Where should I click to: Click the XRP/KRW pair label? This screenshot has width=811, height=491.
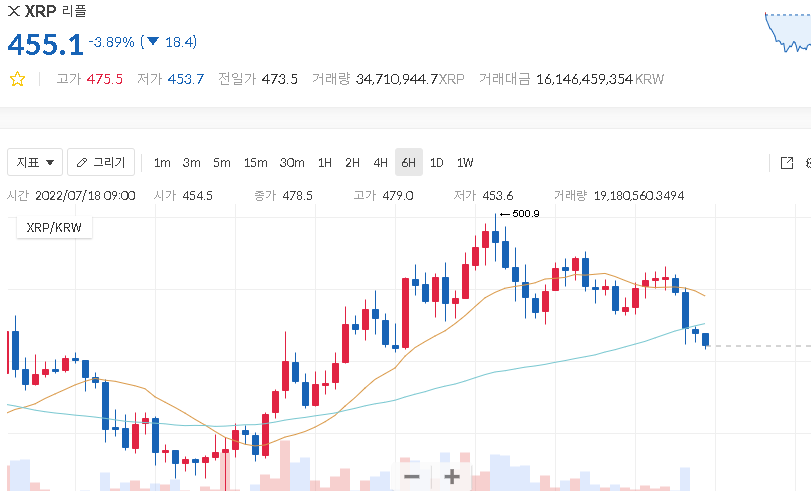point(54,228)
